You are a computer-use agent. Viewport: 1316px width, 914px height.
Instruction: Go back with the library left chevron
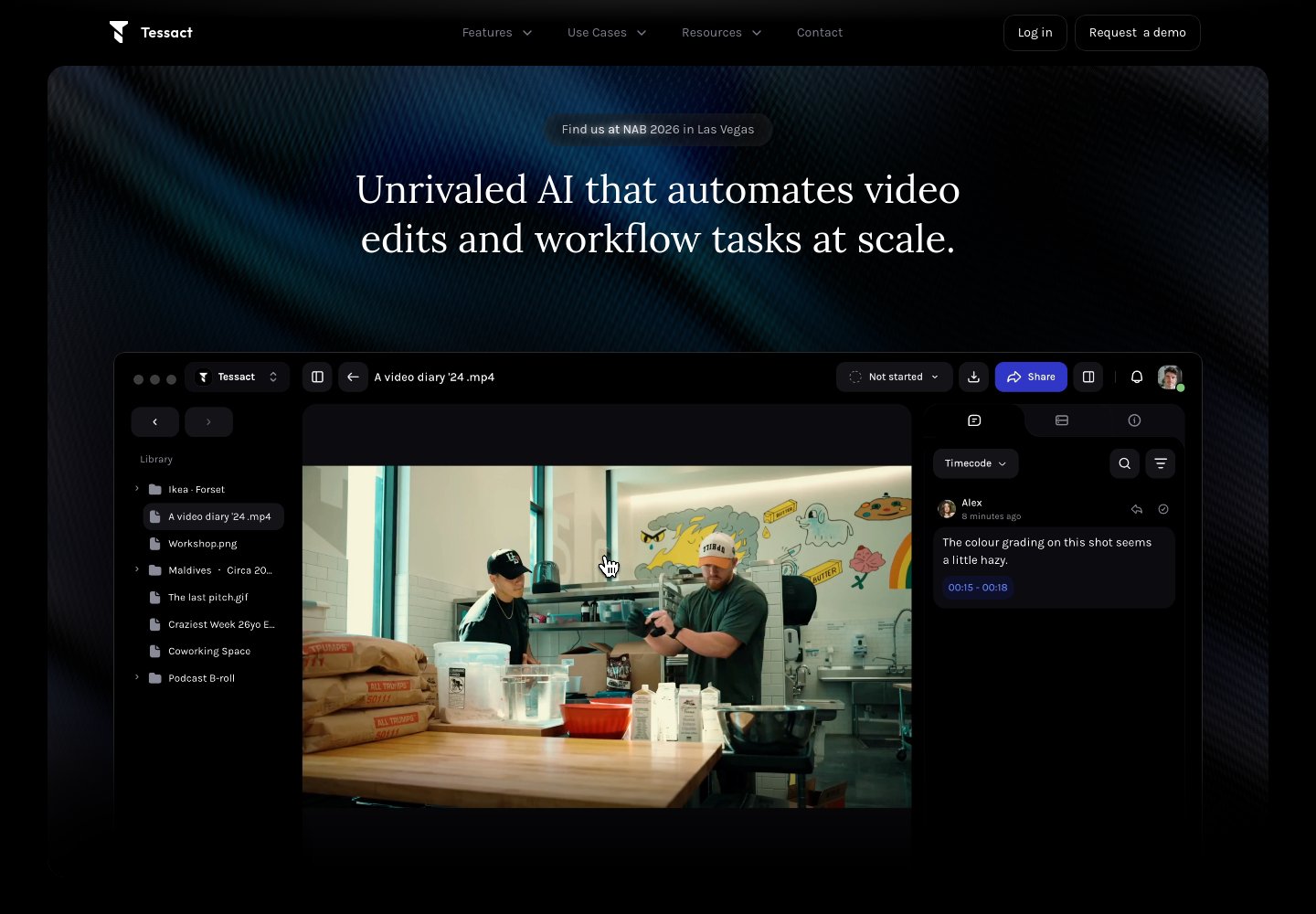point(155,422)
